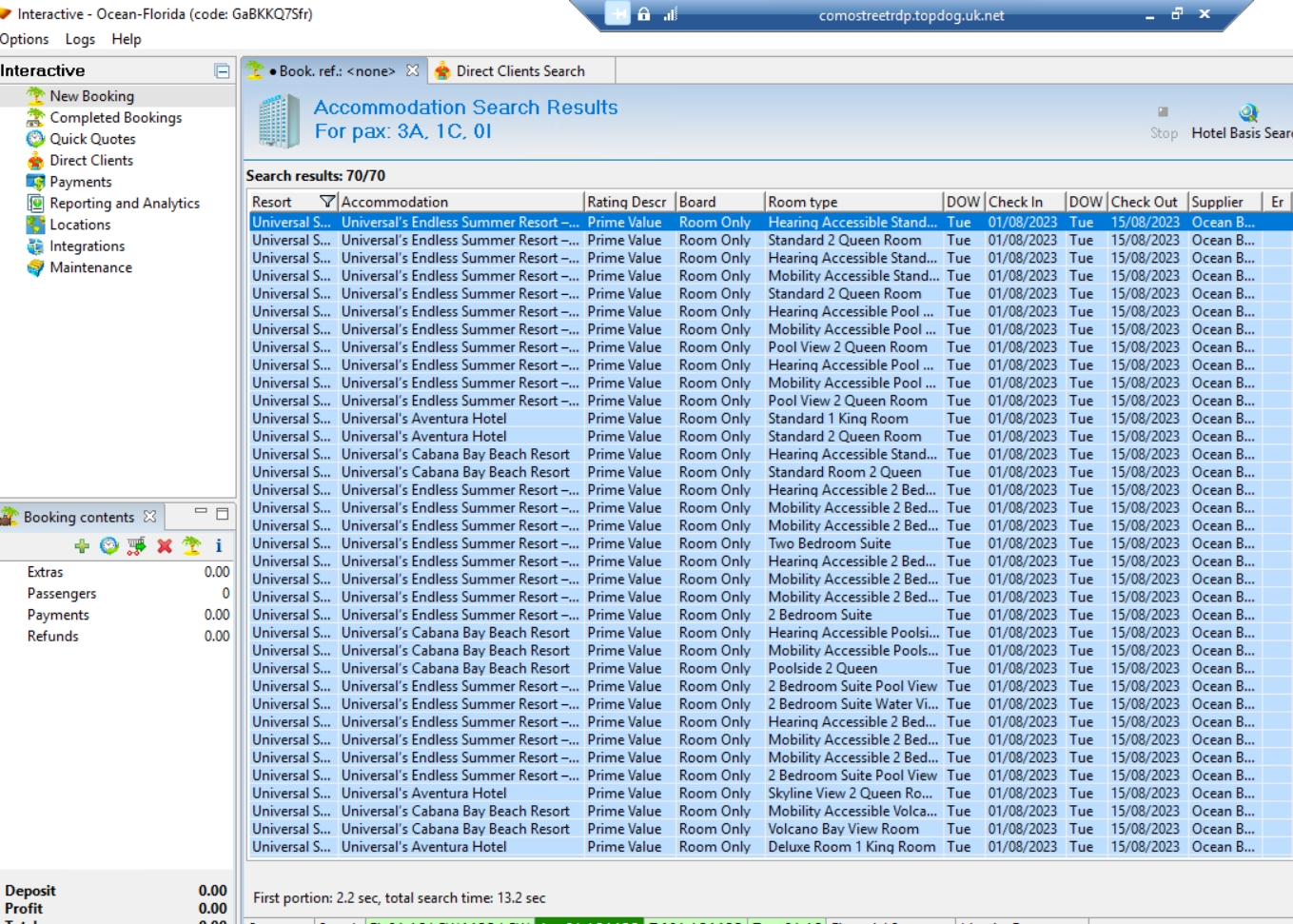Screen dimensions: 1293x924
Task: Click the lock icon on the connection bar
Action: [x=644, y=14]
